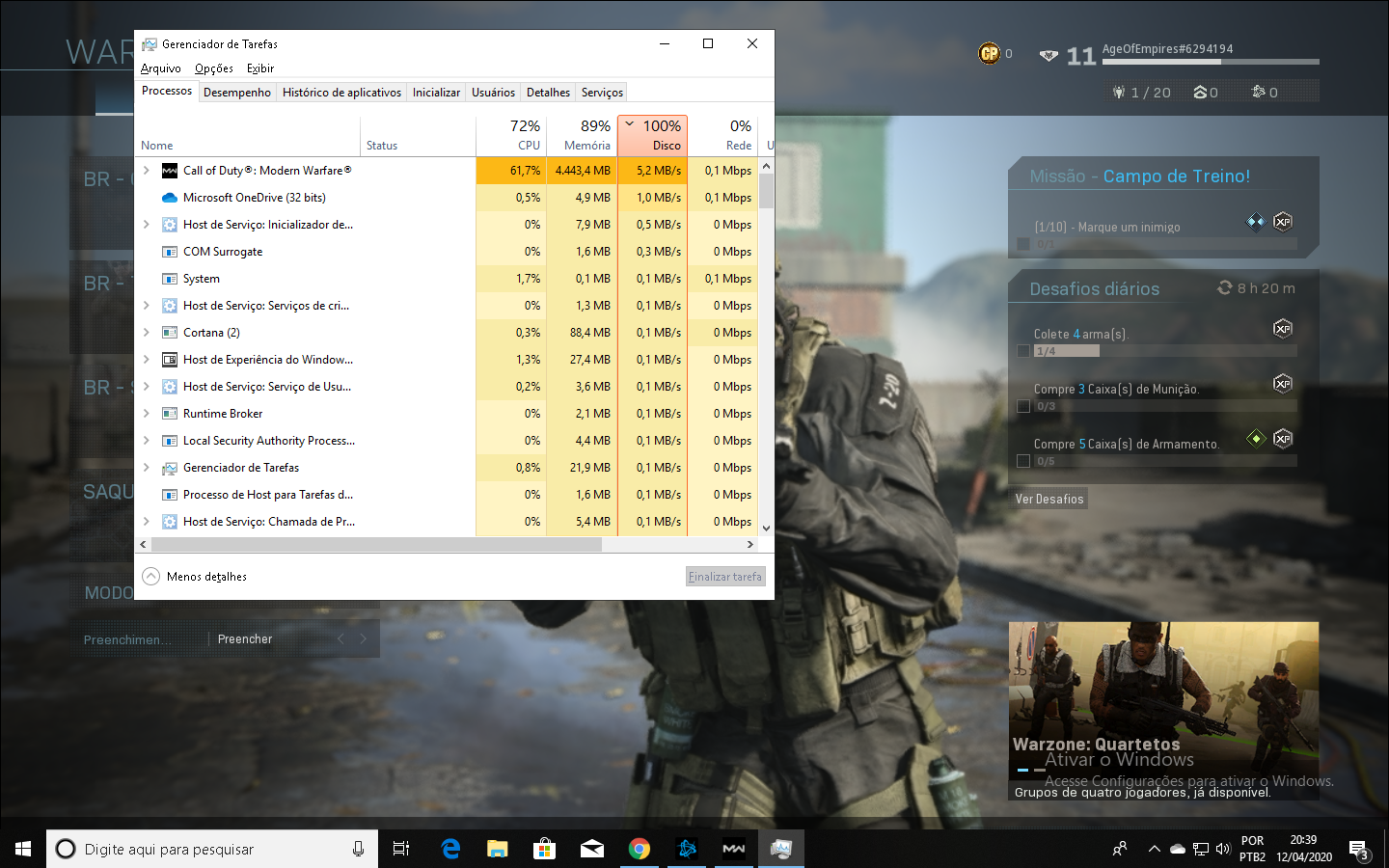Expand the Cortana (2) process group
1389x868 pixels.
[x=147, y=333]
